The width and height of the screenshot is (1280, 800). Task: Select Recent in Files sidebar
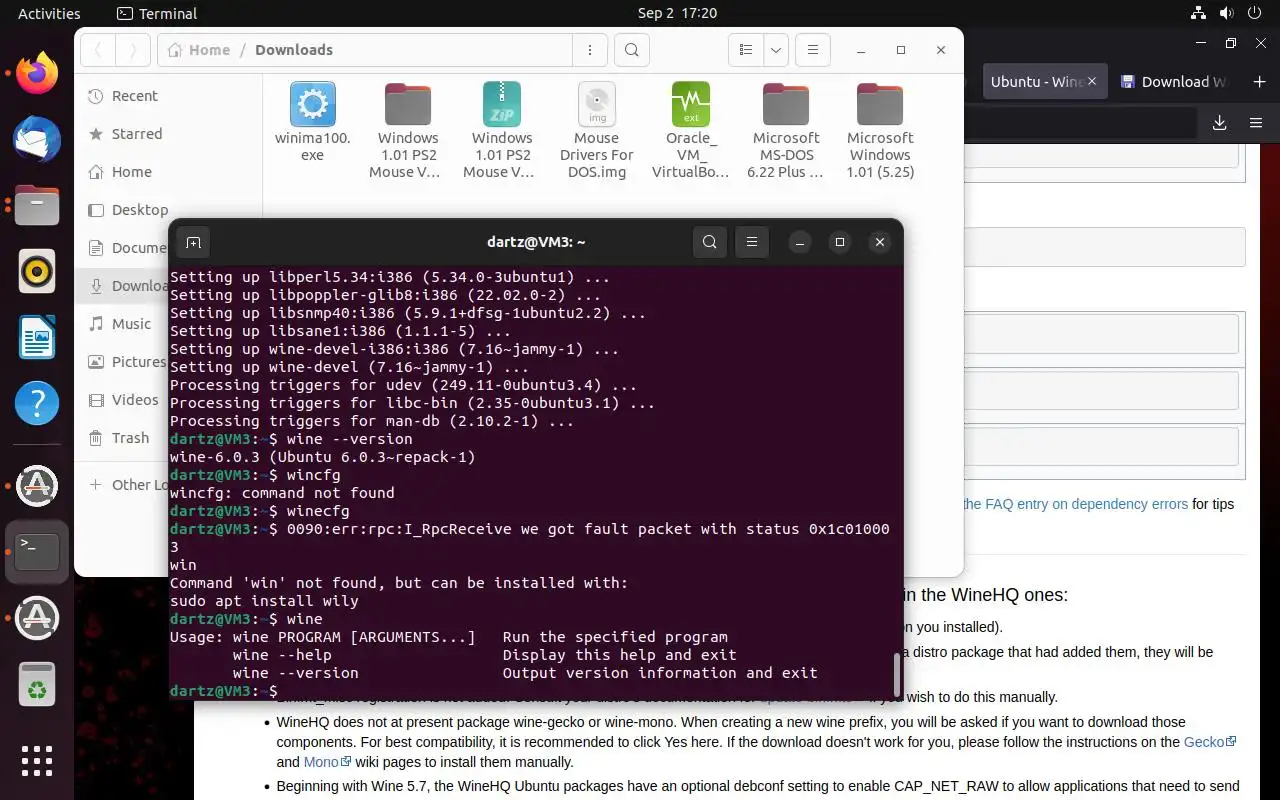(x=168, y=96)
